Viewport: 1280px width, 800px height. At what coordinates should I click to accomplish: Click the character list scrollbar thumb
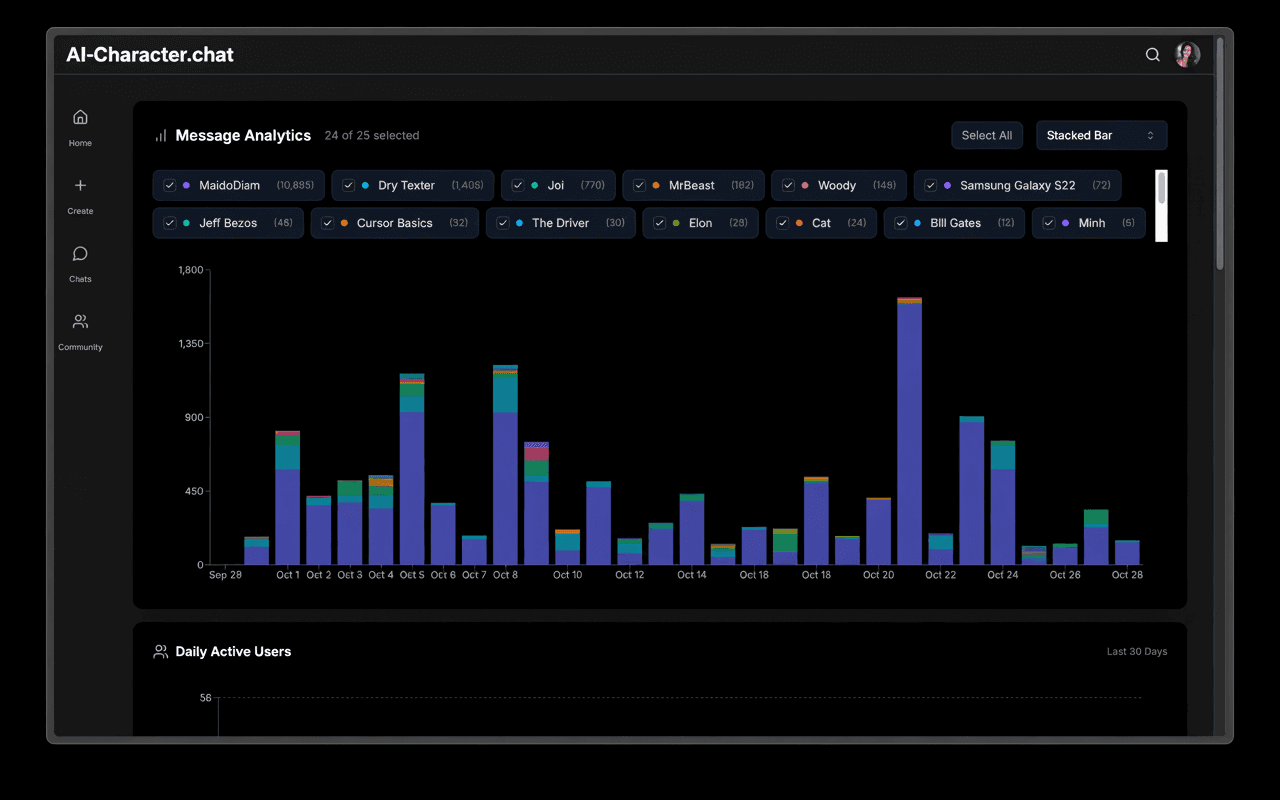click(1161, 187)
